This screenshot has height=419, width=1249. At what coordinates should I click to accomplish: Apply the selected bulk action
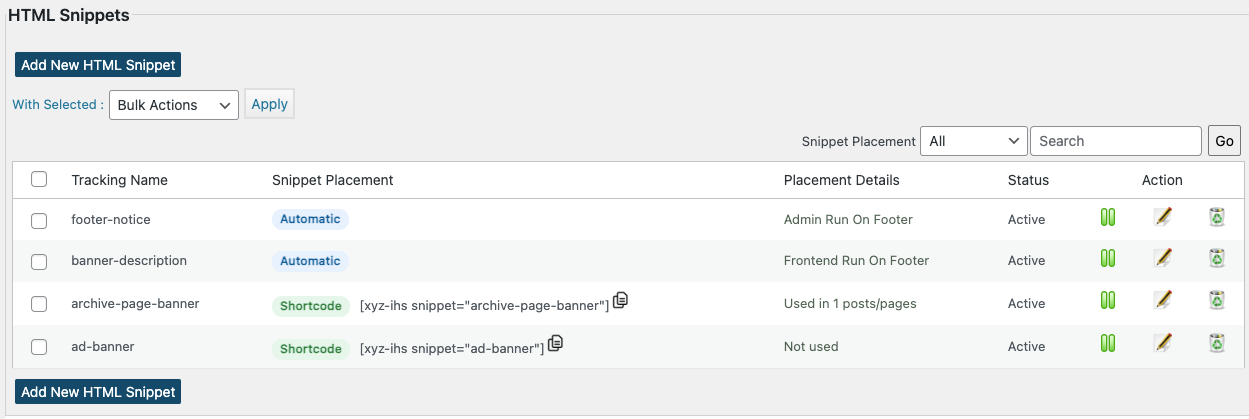[x=269, y=104]
